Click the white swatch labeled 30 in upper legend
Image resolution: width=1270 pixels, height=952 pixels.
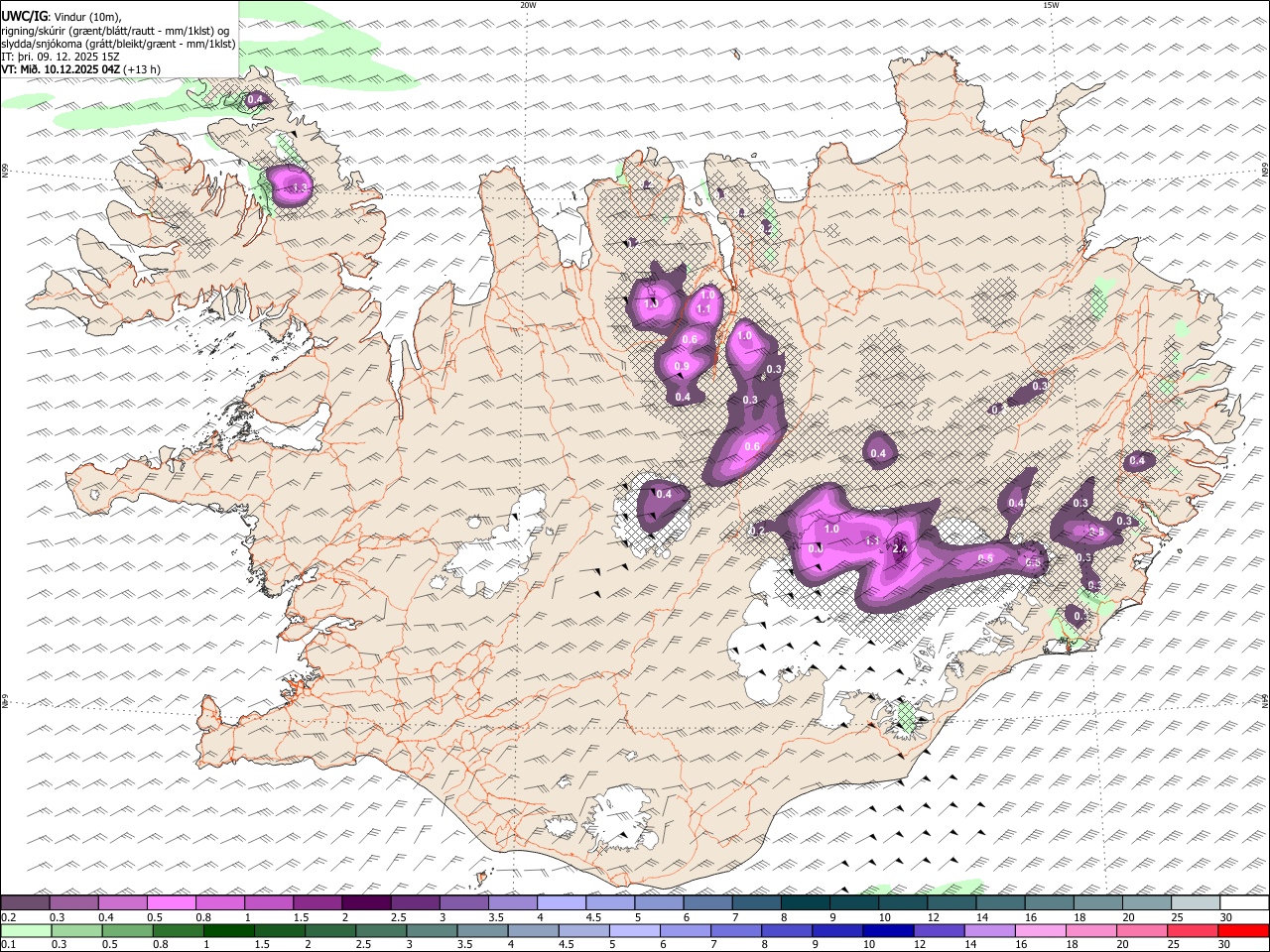(x=1243, y=903)
